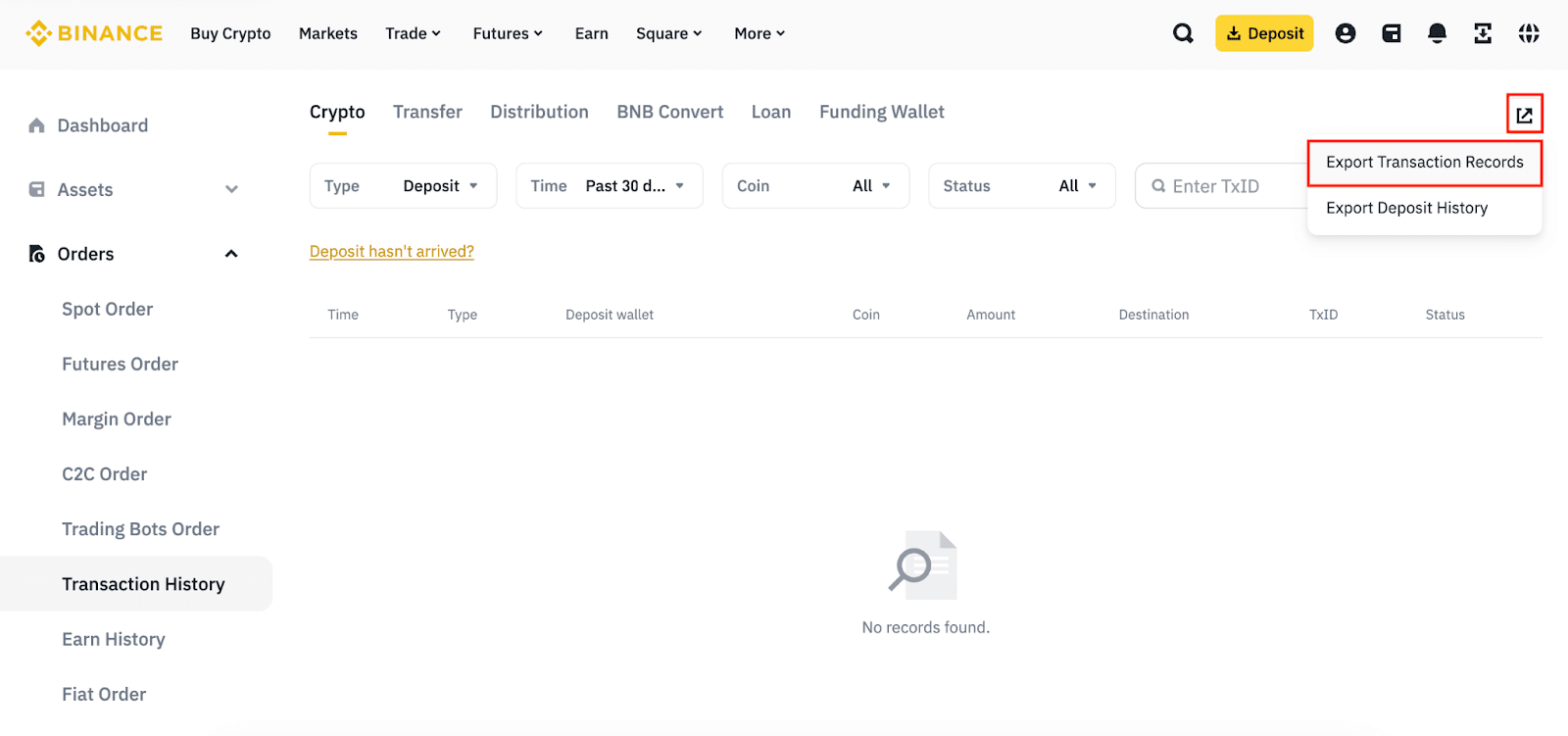1568x736 pixels.
Task: Open Futures Order in sidebar
Action: point(121,364)
